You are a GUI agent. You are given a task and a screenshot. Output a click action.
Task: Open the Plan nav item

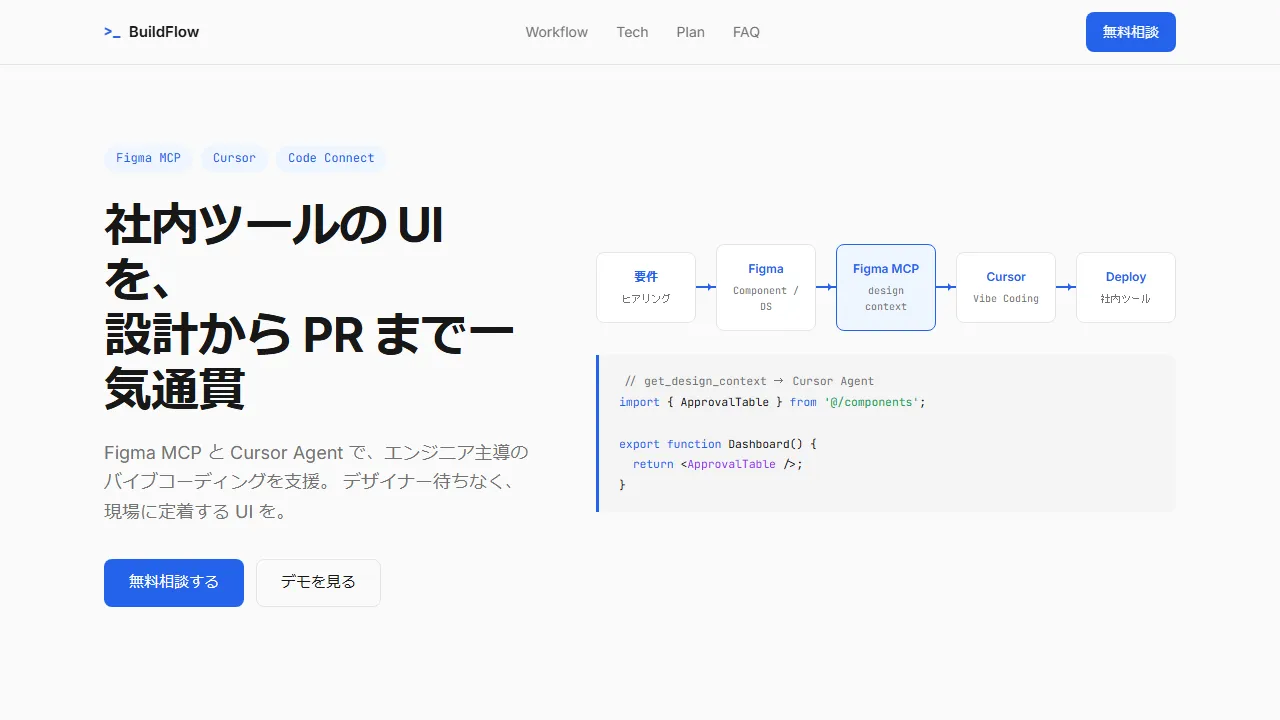[x=690, y=32]
